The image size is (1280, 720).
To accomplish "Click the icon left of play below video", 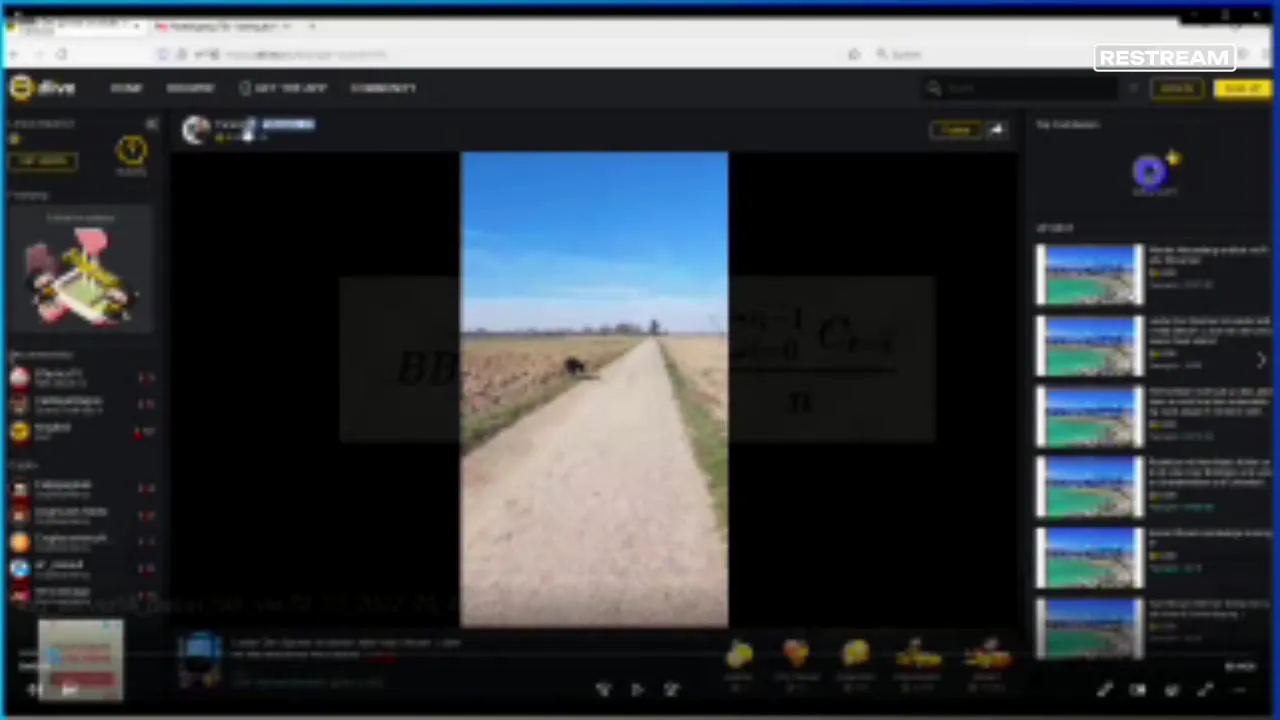I will [603, 689].
